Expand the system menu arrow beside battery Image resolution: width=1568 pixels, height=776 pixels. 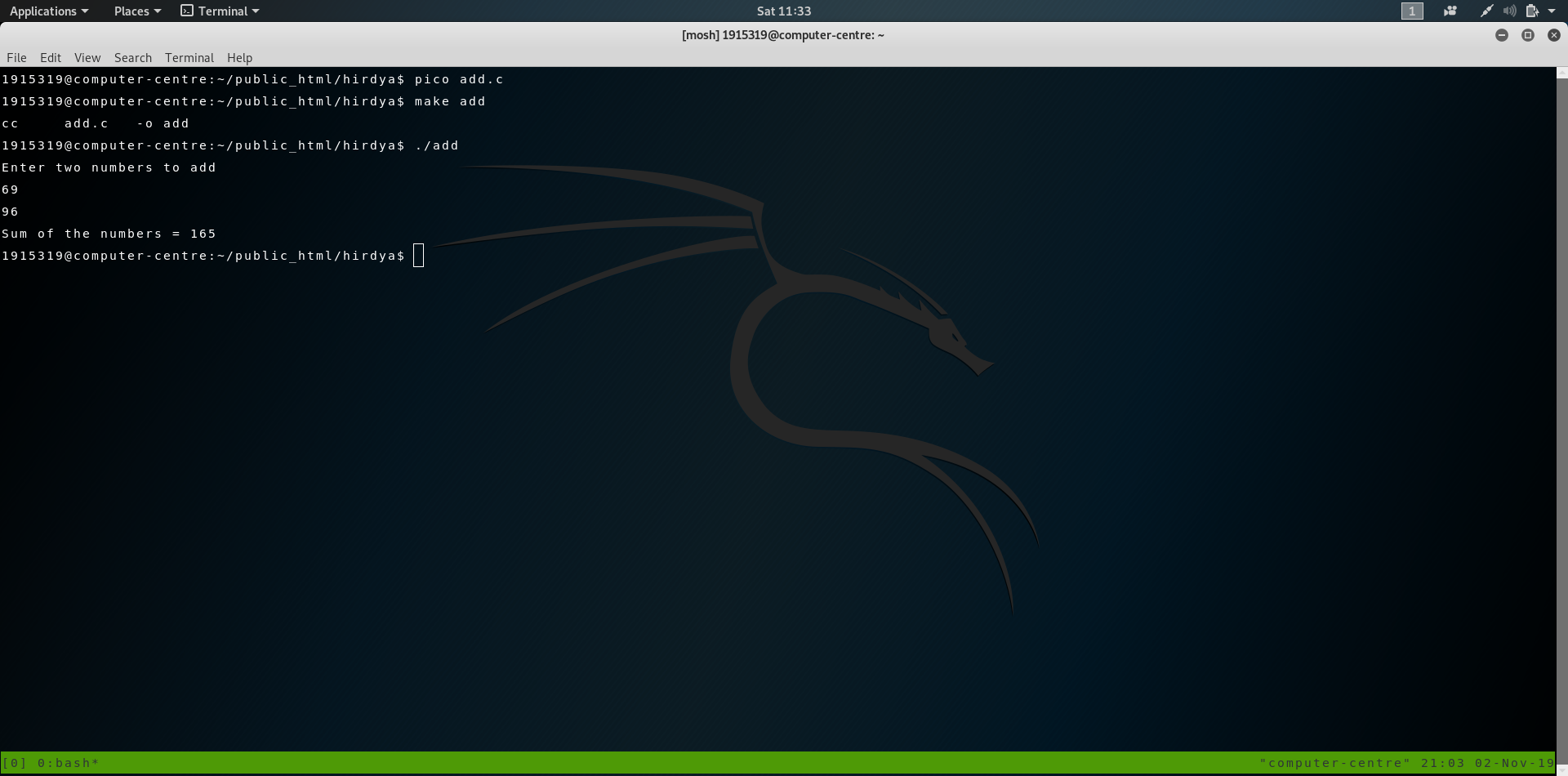tap(1552, 11)
